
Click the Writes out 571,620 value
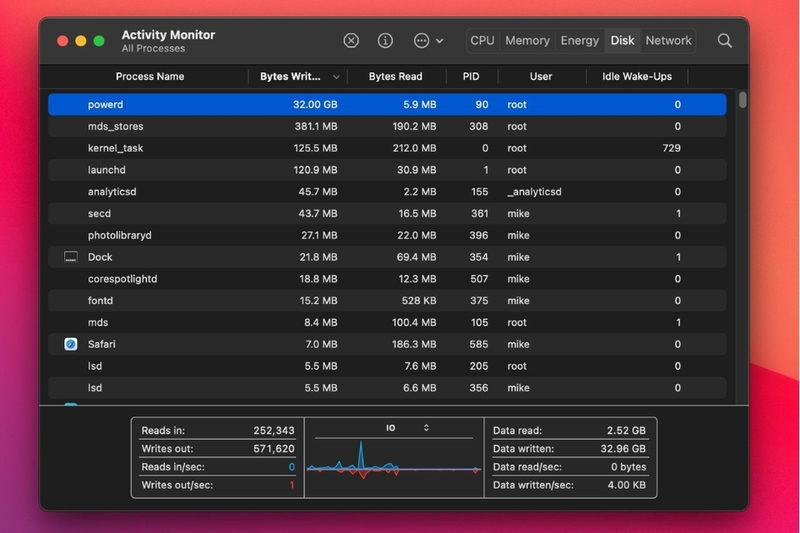point(274,449)
